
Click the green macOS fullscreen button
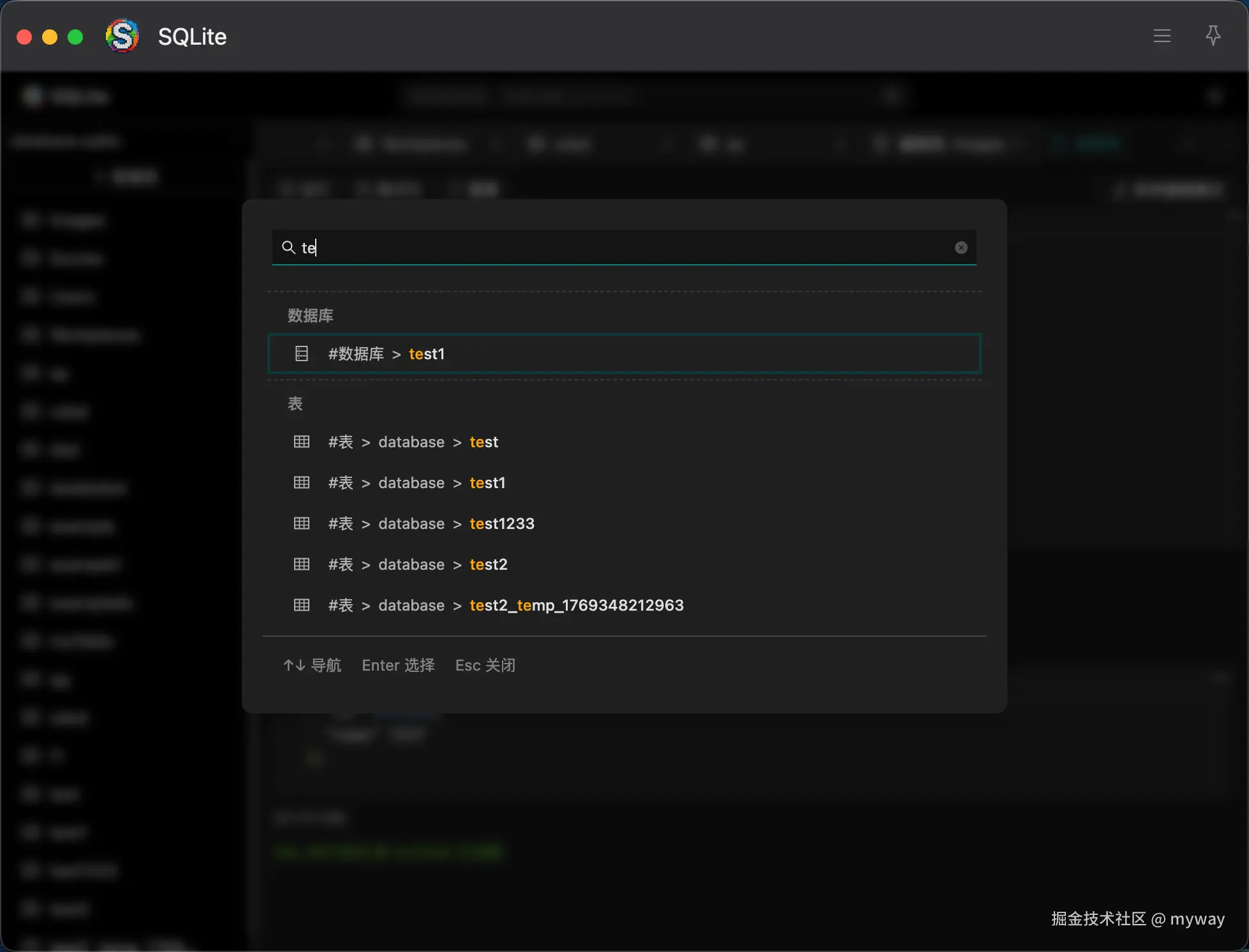[x=75, y=37]
